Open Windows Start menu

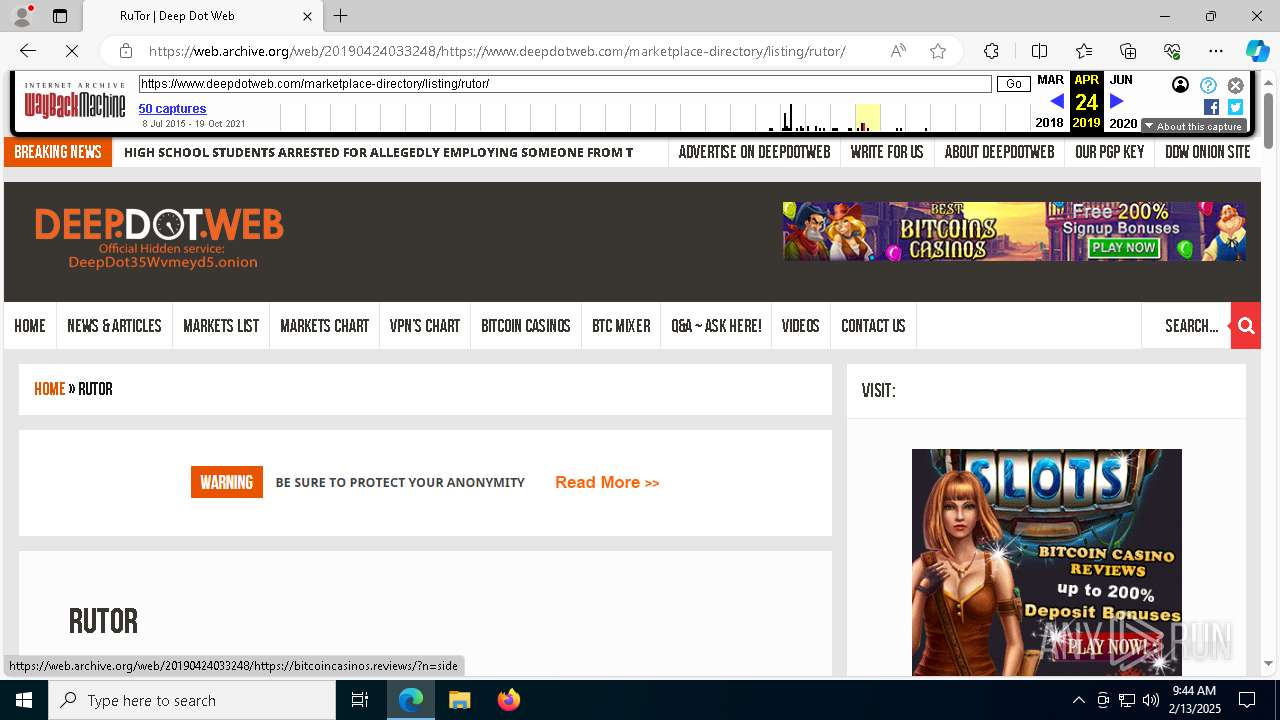[x=24, y=700]
